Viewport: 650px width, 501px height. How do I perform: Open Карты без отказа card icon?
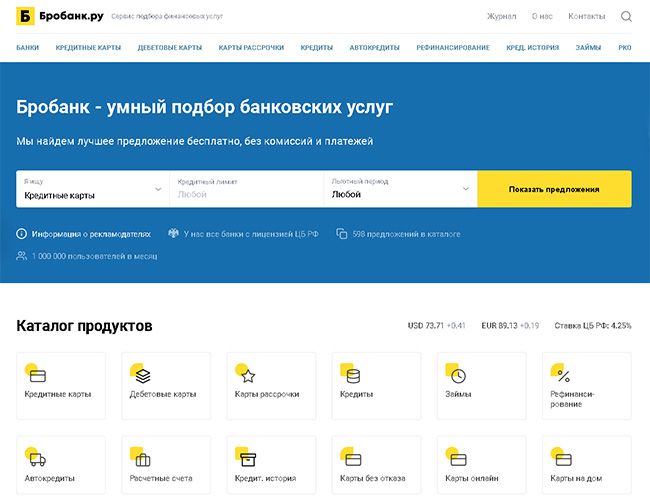[x=351, y=457]
